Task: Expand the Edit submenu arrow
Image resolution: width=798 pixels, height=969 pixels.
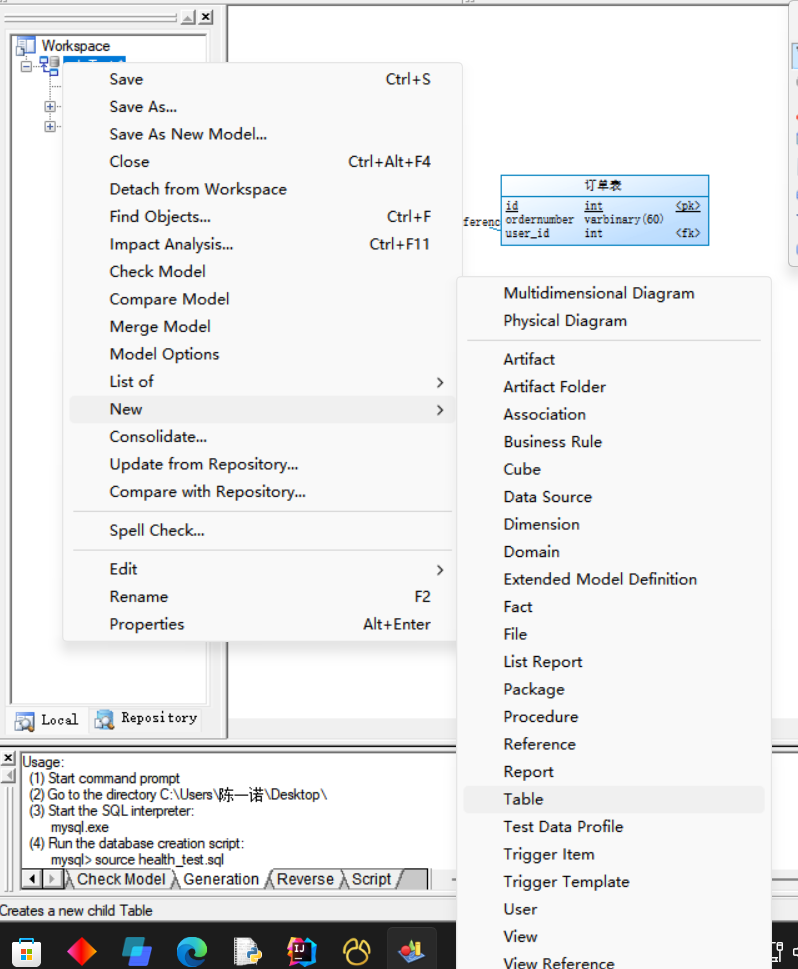Action: tap(440, 570)
